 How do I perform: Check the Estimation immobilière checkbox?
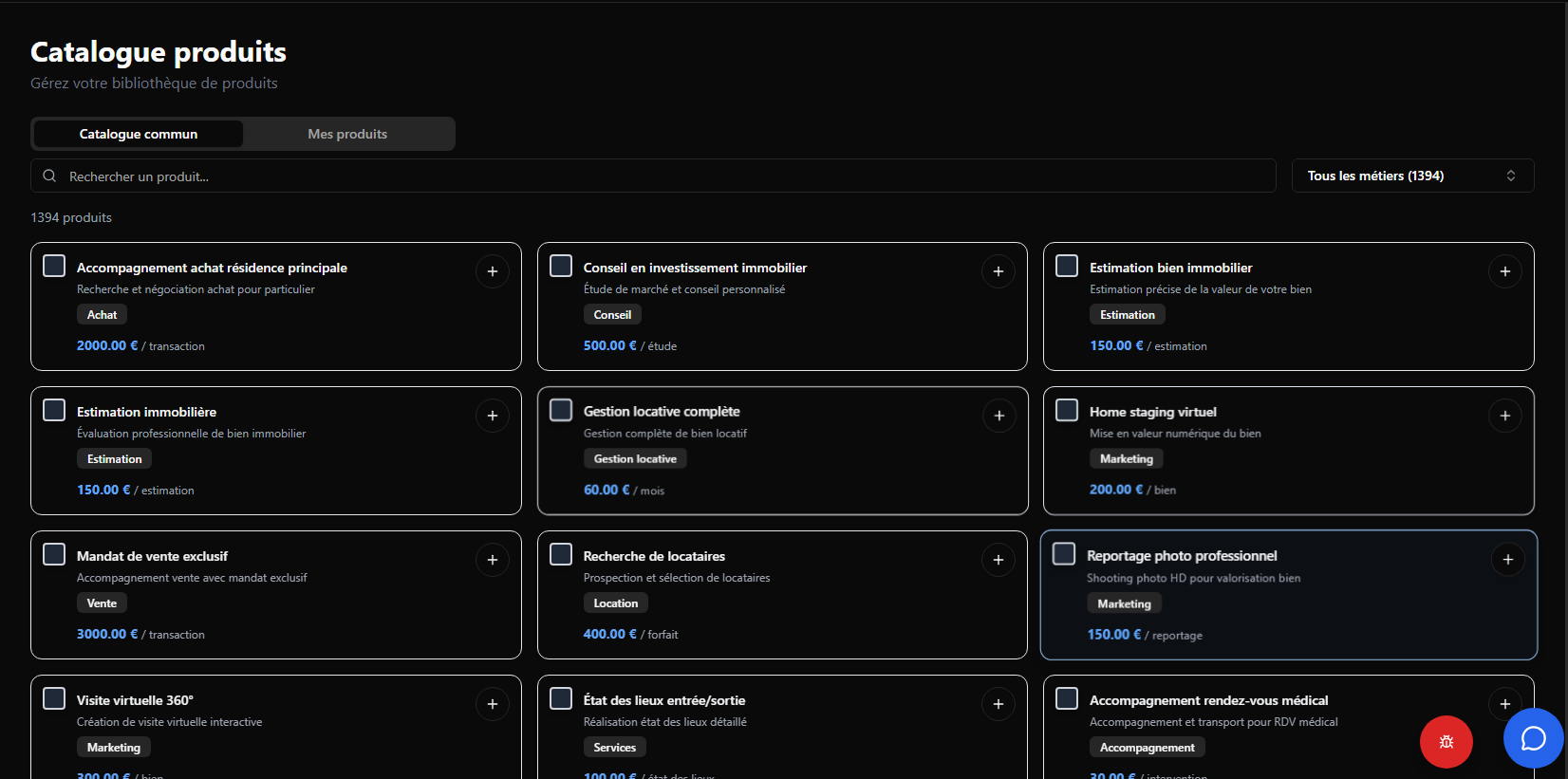(54, 410)
